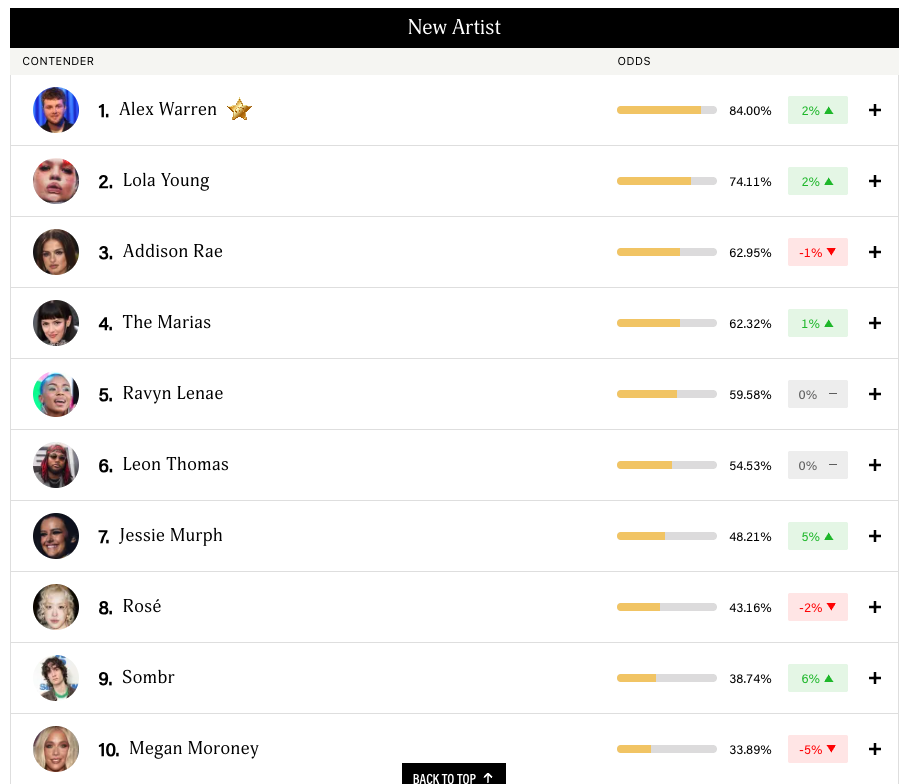Expand Alex Warren's row with plus icon

pyautogui.click(x=875, y=110)
